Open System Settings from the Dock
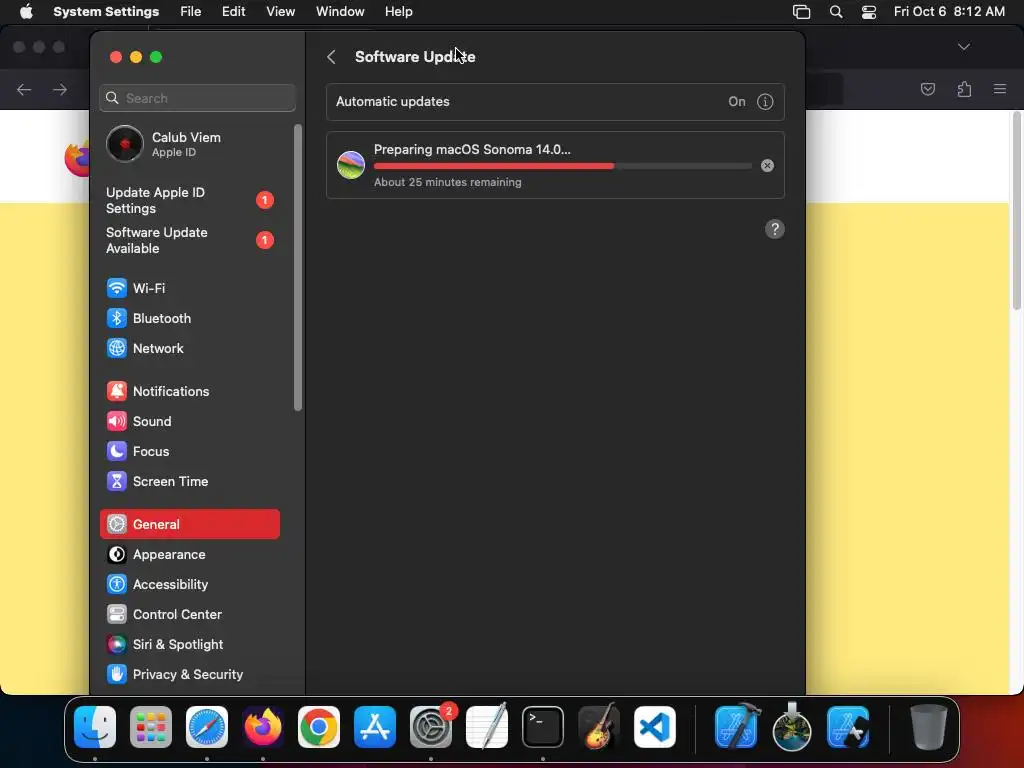1024x768 pixels. pyautogui.click(x=431, y=727)
